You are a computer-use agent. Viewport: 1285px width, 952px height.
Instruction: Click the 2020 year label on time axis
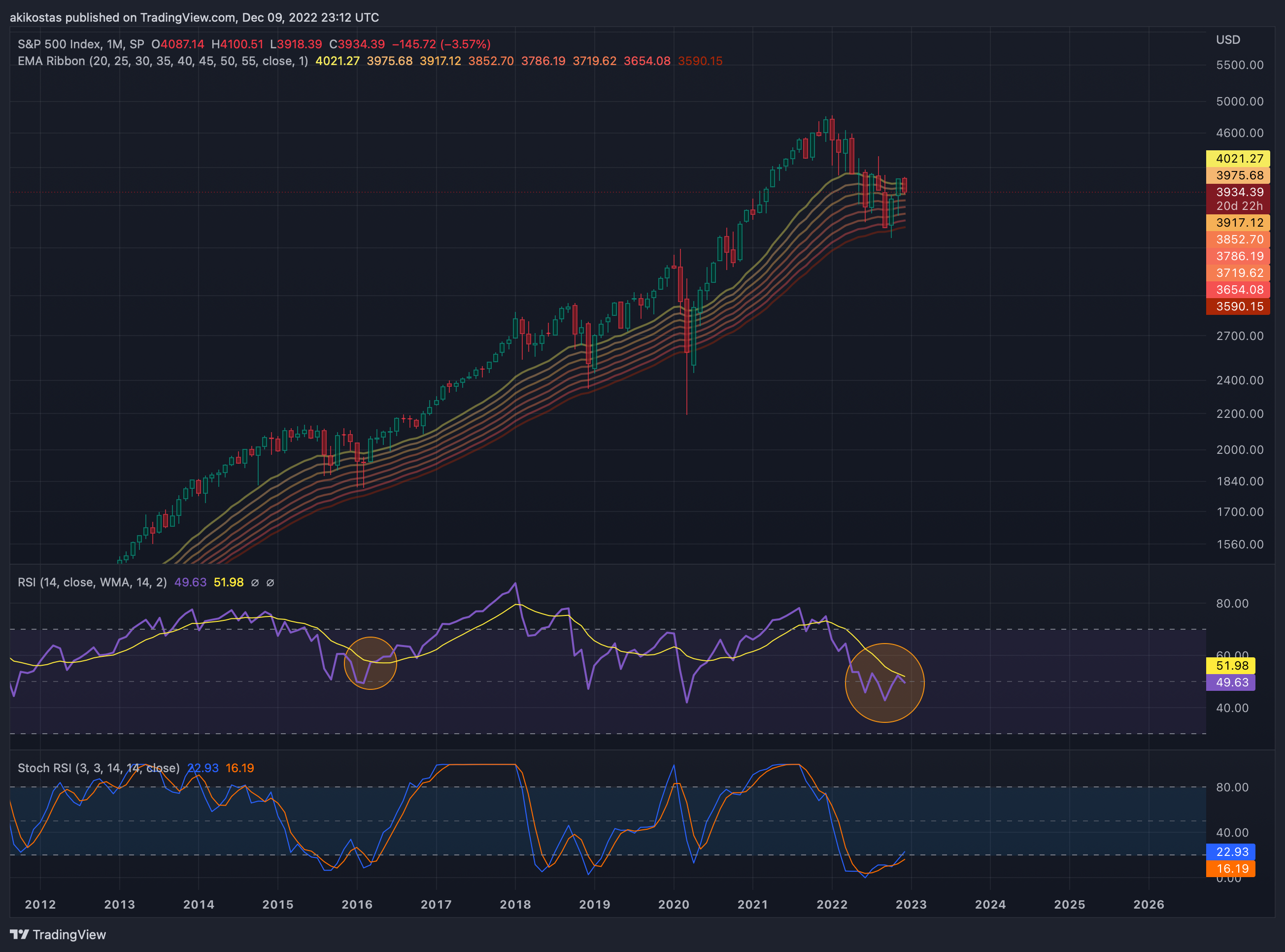point(674,904)
